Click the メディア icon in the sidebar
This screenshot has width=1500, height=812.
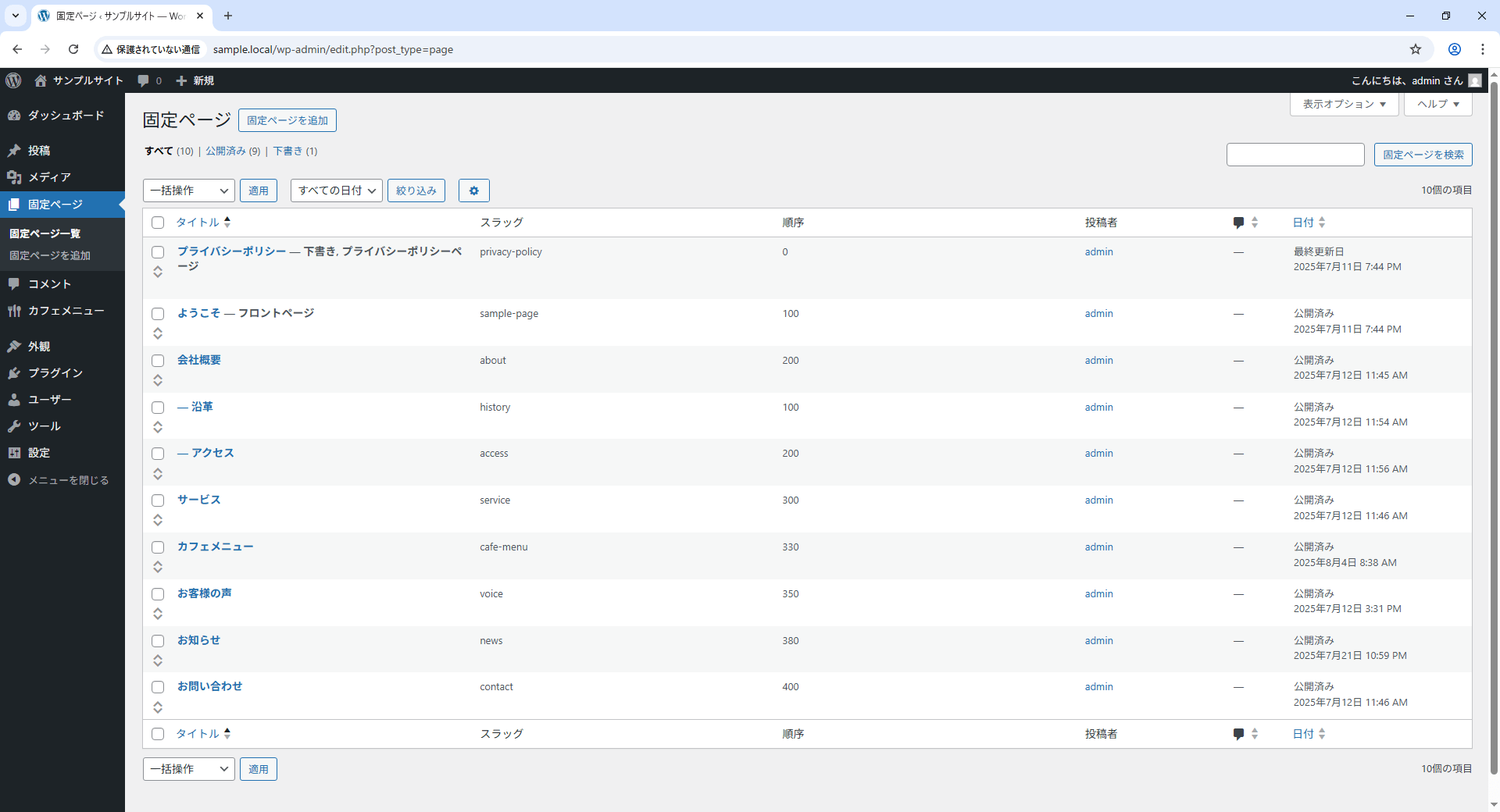pyautogui.click(x=14, y=177)
